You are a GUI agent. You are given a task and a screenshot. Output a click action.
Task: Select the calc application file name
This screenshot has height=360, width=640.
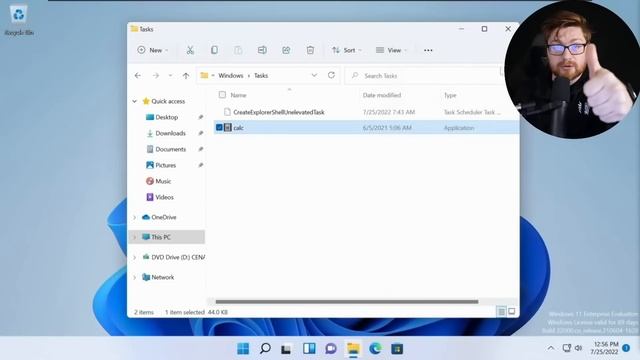[x=238, y=128]
